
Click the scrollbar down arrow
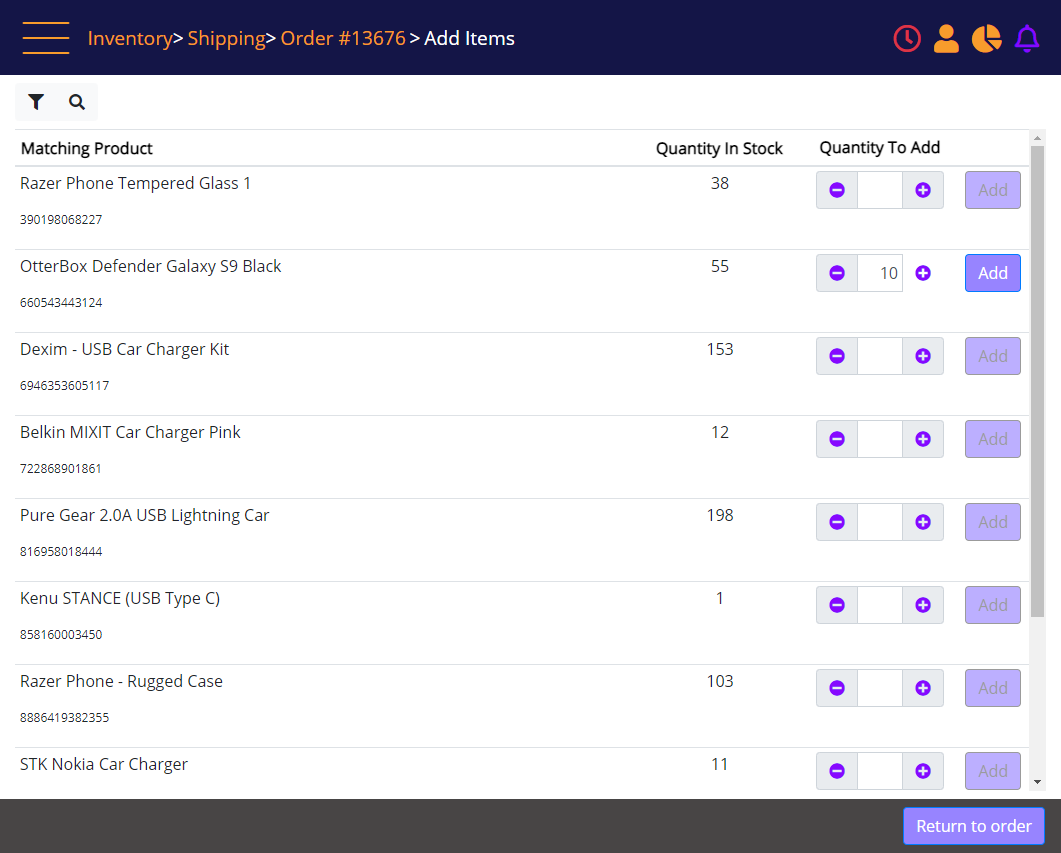click(1037, 782)
